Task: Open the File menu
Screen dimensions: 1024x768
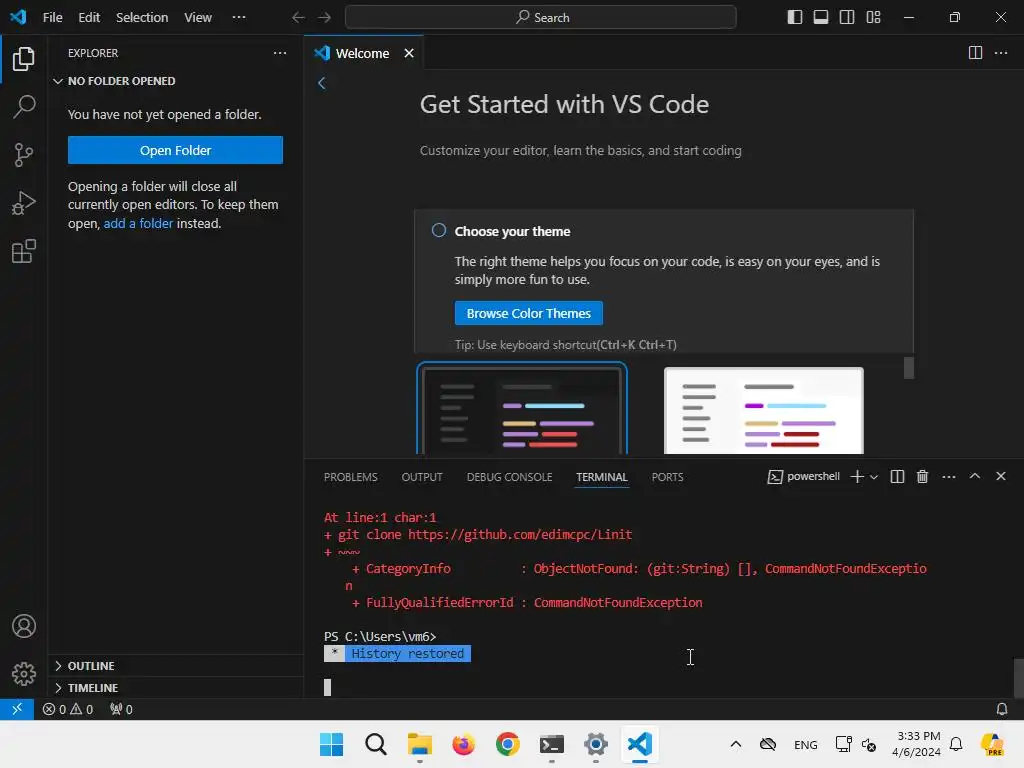Action: pos(53,18)
